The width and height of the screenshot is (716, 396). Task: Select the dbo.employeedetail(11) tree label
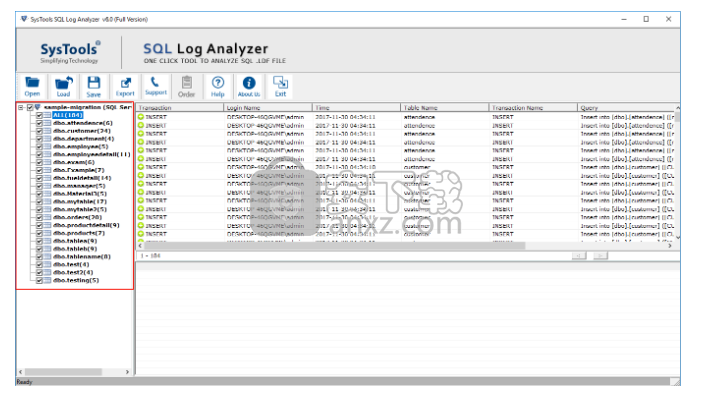(x=91, y=154)
